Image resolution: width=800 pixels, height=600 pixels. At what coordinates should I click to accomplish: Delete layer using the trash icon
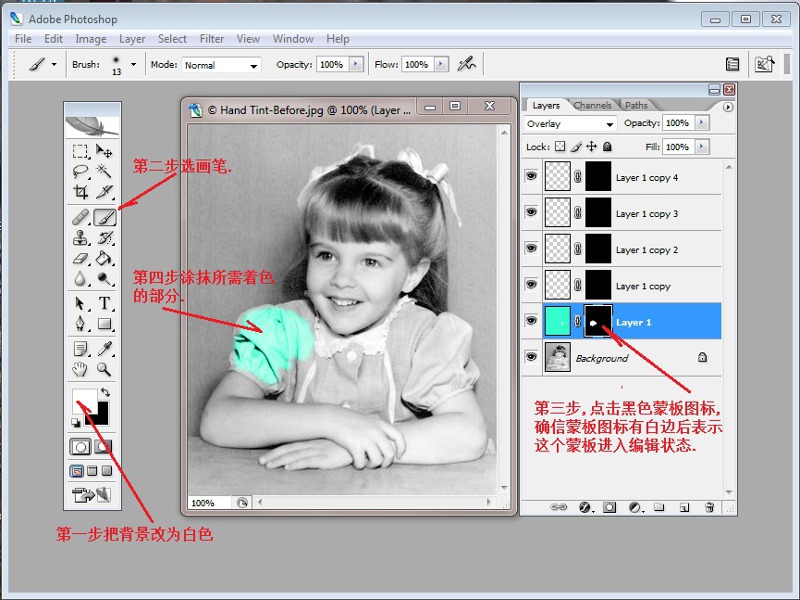(708, 507)
